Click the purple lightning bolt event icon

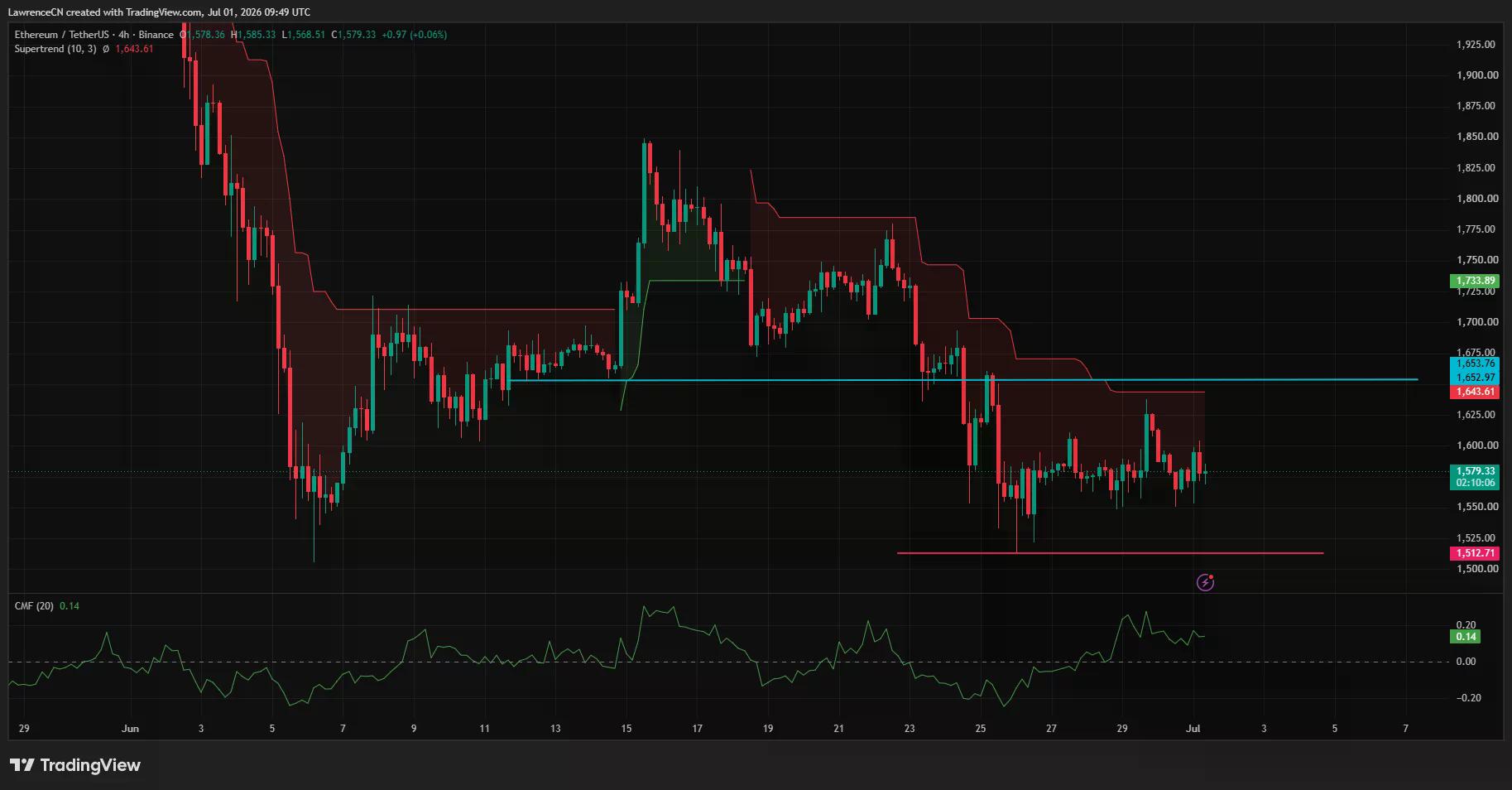(1206, 583)
